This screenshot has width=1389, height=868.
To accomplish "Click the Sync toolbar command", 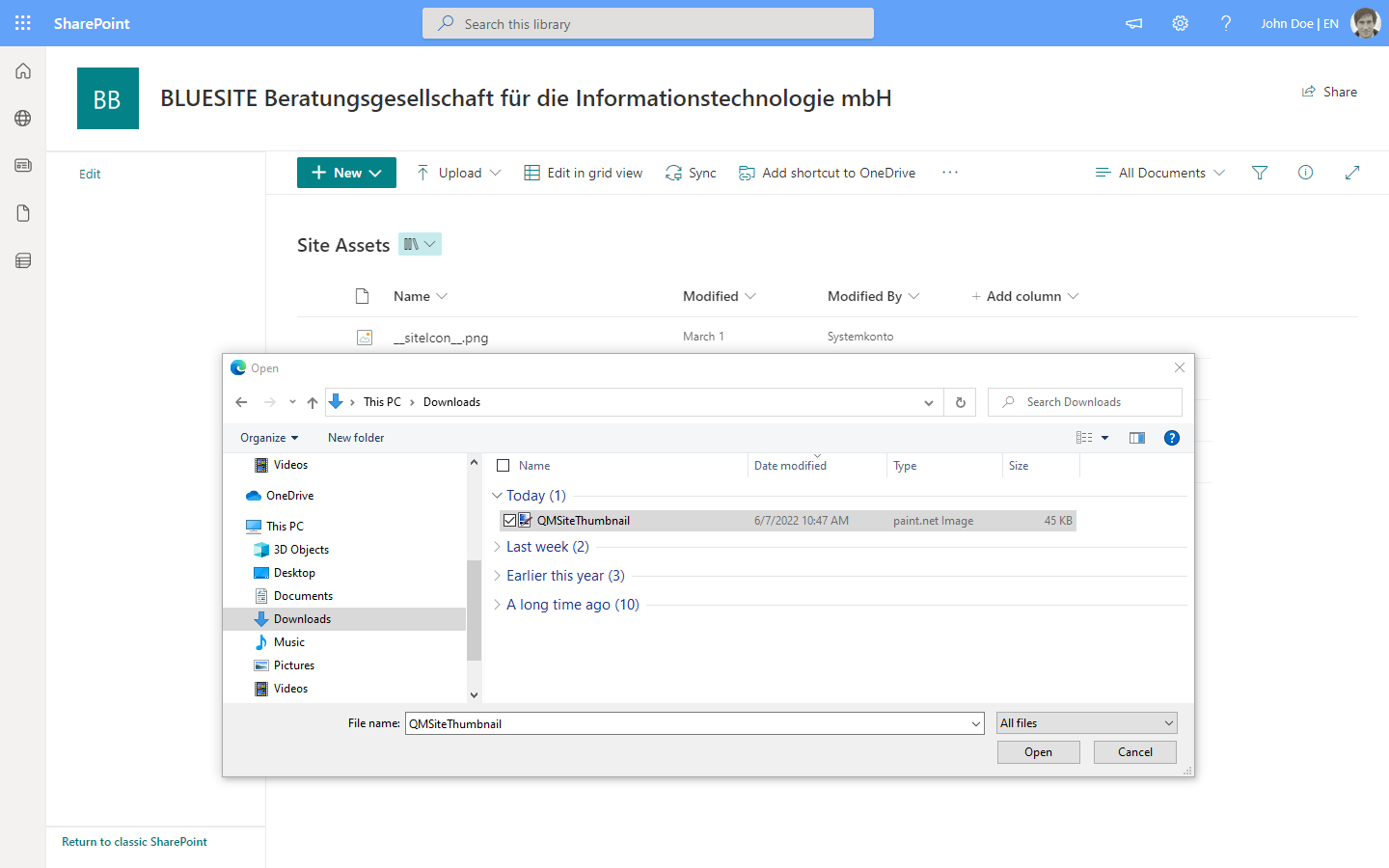I will (x=691, y=173).
